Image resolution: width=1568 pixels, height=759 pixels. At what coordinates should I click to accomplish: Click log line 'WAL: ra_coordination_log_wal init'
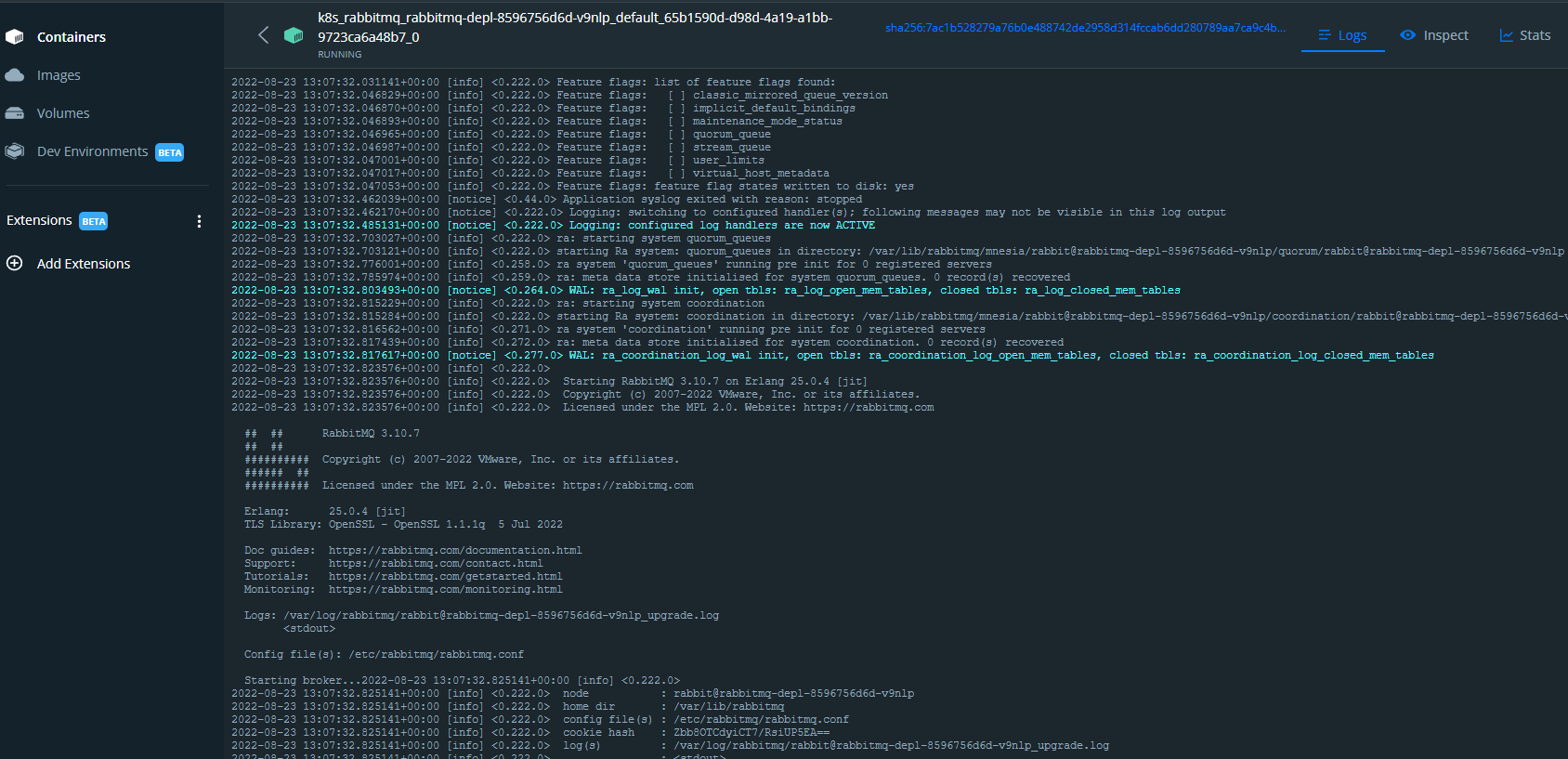click(x=832, y=356)
